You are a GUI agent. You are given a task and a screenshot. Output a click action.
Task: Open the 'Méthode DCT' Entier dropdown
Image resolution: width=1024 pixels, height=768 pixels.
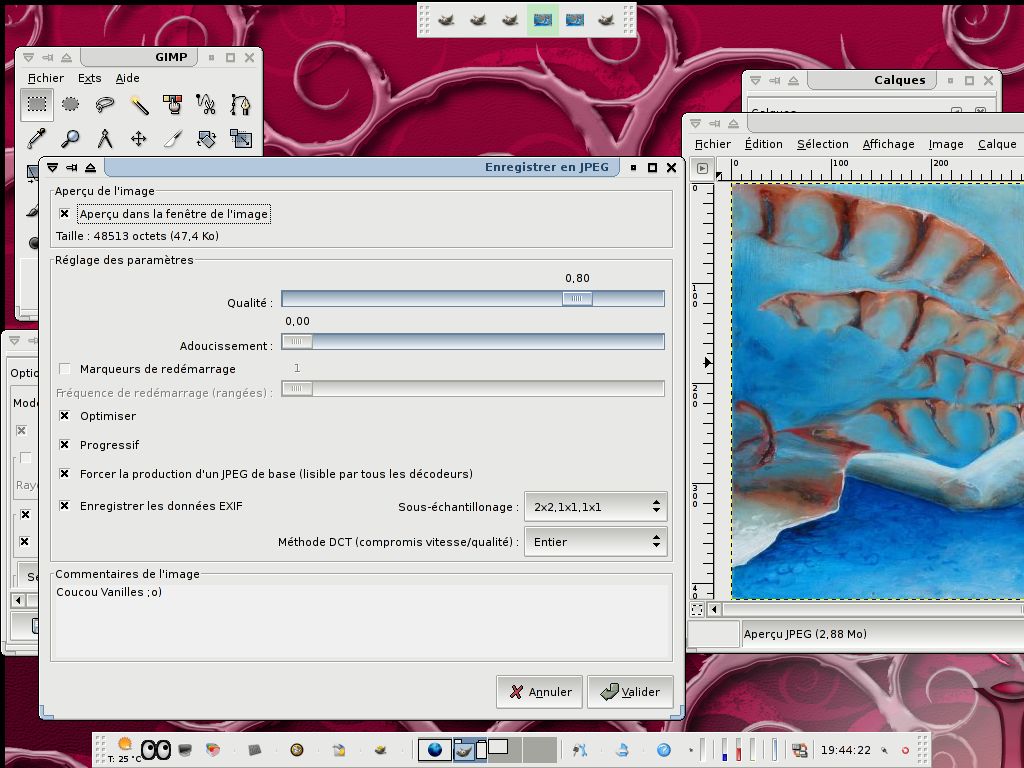(x=596, y=542)
